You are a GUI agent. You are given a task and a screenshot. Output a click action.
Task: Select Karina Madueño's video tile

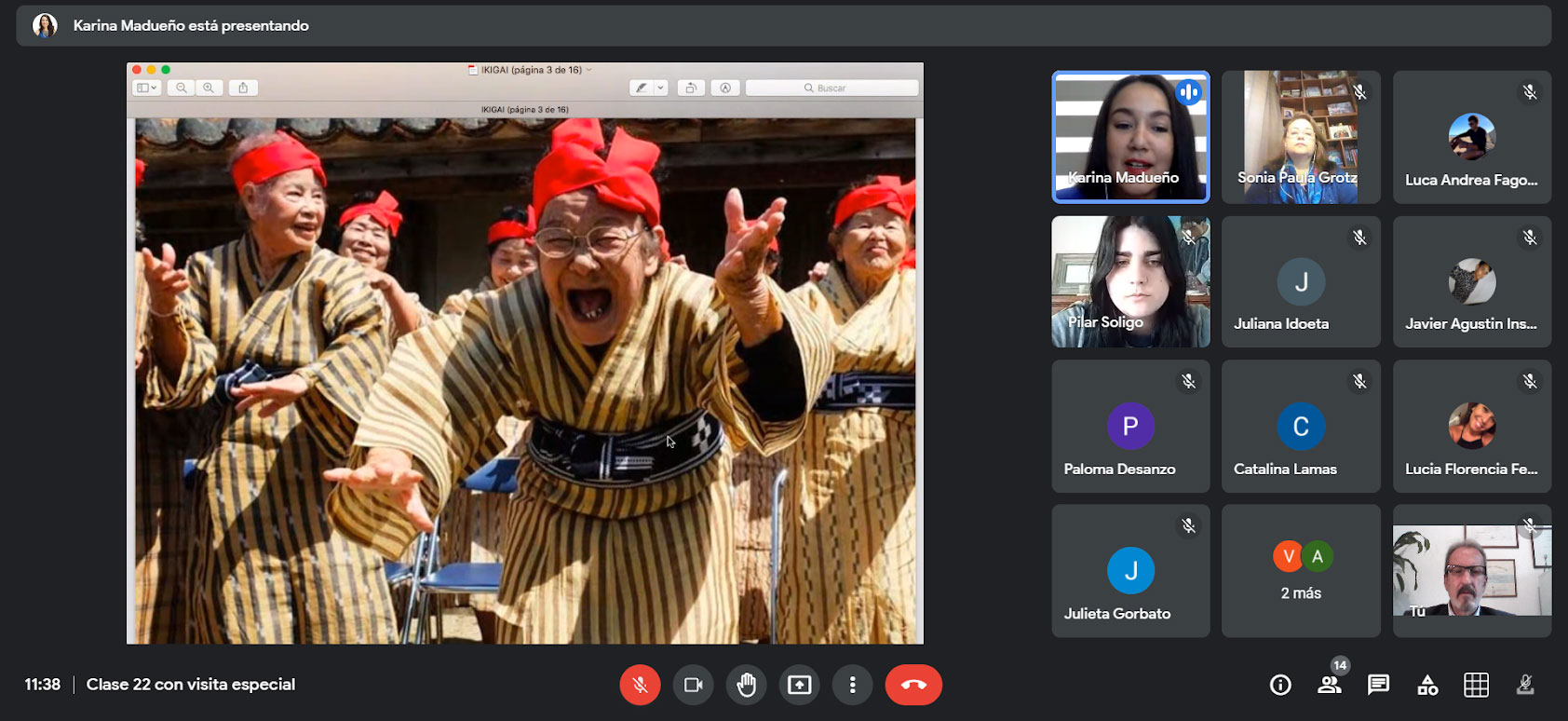pos(1130,137)
